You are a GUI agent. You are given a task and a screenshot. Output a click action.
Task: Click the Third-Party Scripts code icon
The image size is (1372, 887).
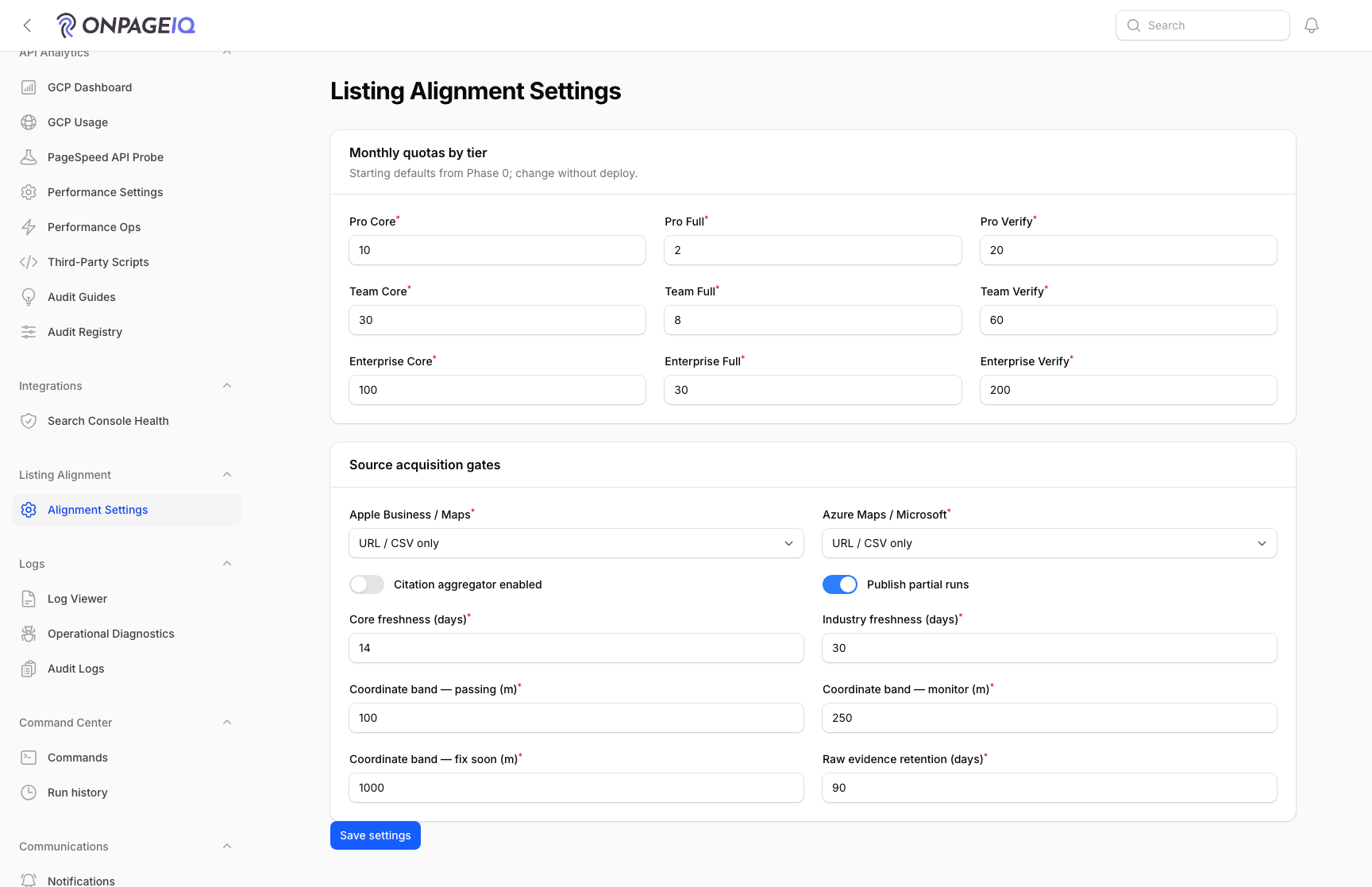29,262
